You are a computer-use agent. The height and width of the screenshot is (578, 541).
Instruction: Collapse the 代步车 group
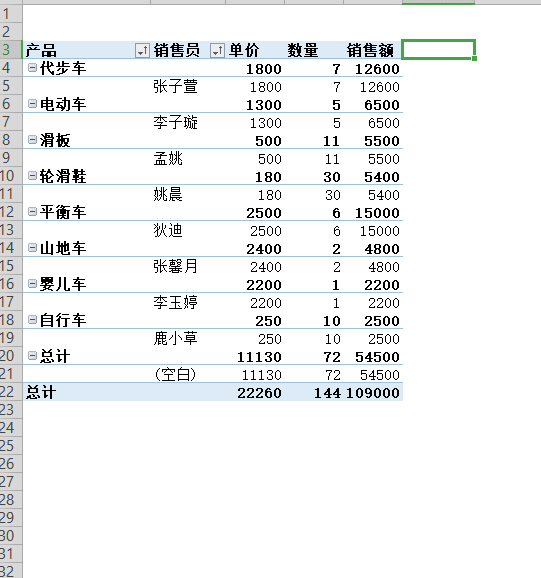[32, 68]
